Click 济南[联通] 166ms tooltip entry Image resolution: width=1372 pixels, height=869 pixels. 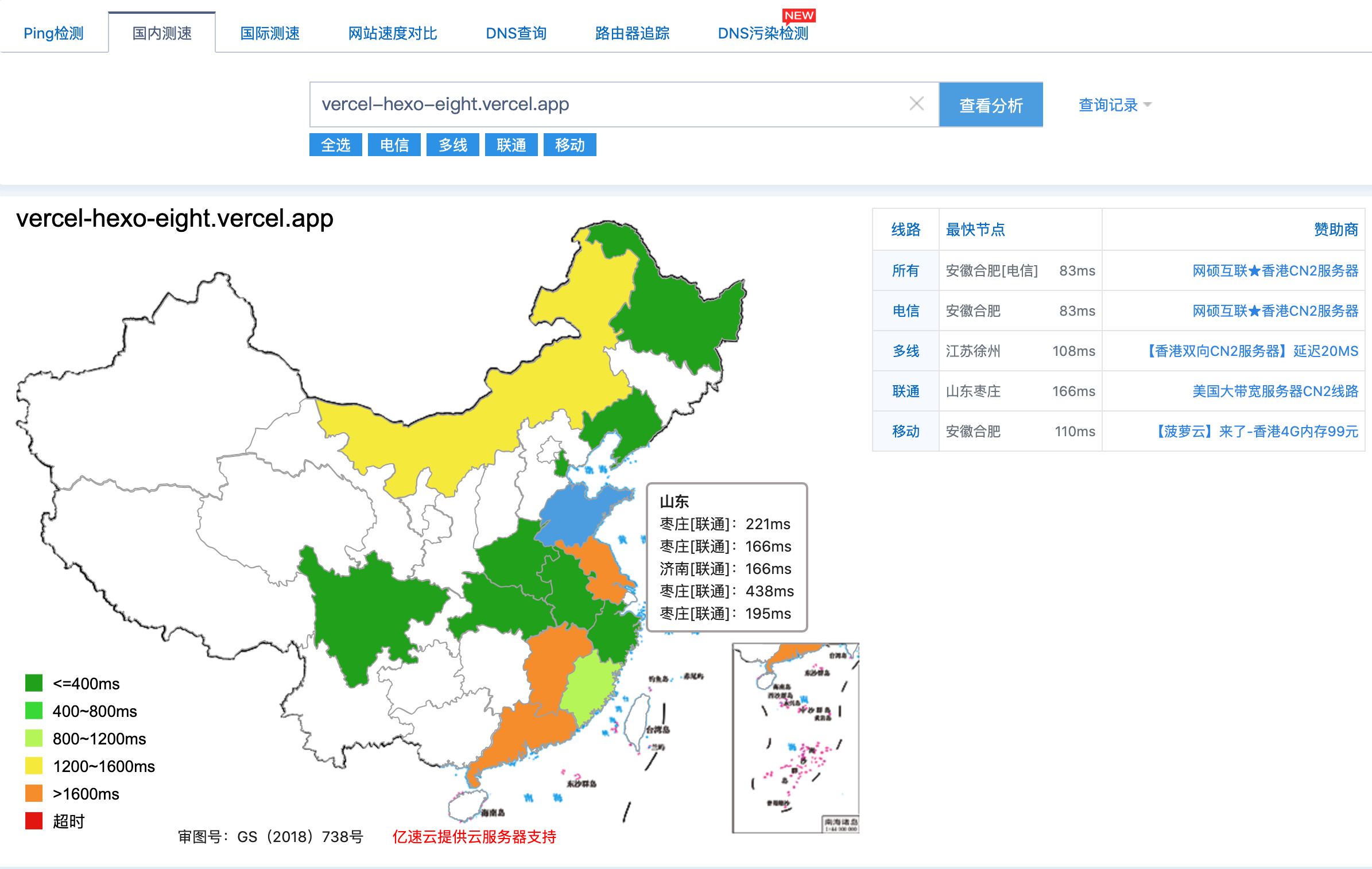click(725, 569)
